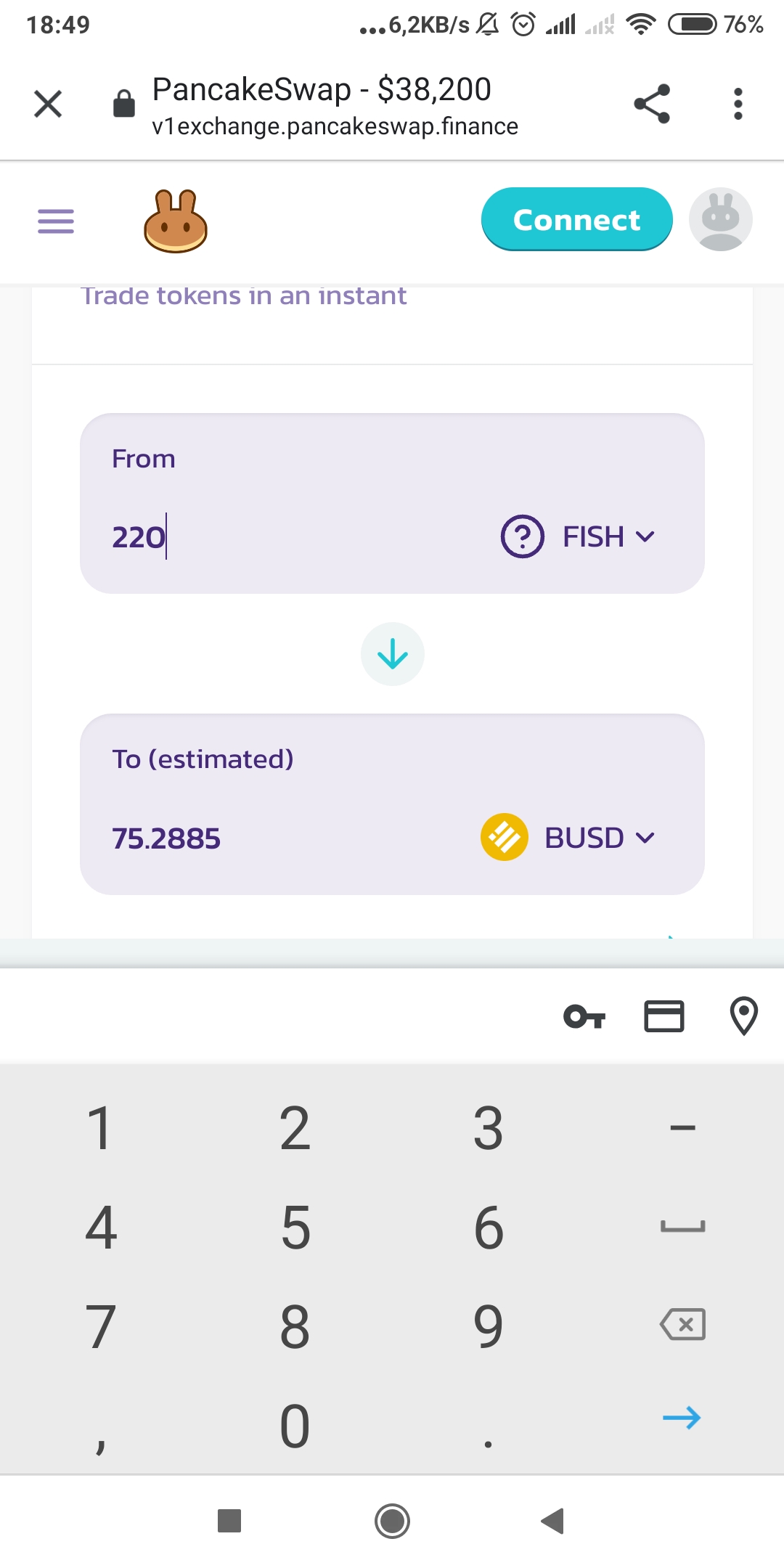Open saved addresses location icon
The height and width of the screenshot is (1568, 784).
(x=743, y=1016)
